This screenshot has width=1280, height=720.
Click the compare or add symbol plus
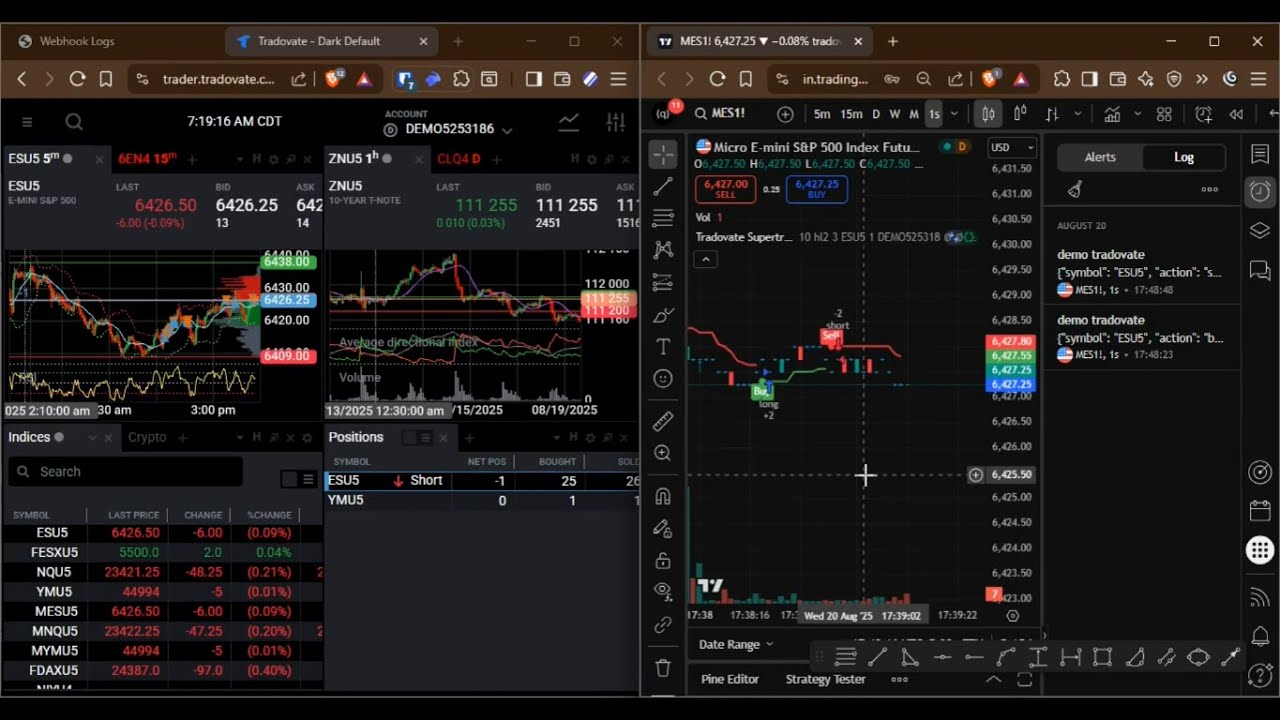[x=785, y=114]
